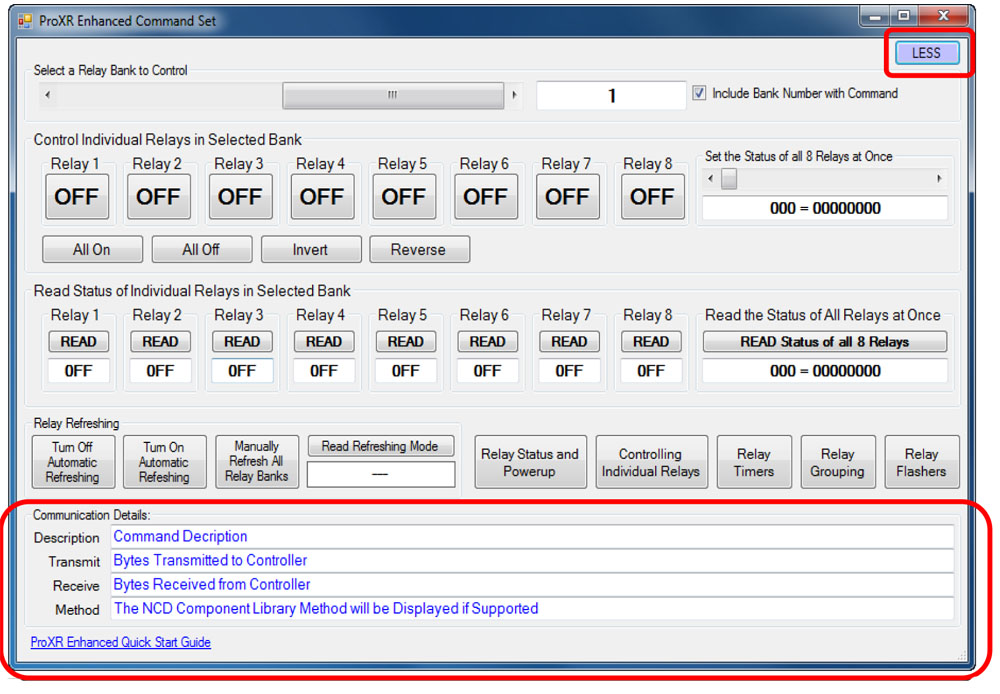Click the refreshing mode result field
The image size is (1000, 694).
tap(381, 474)
